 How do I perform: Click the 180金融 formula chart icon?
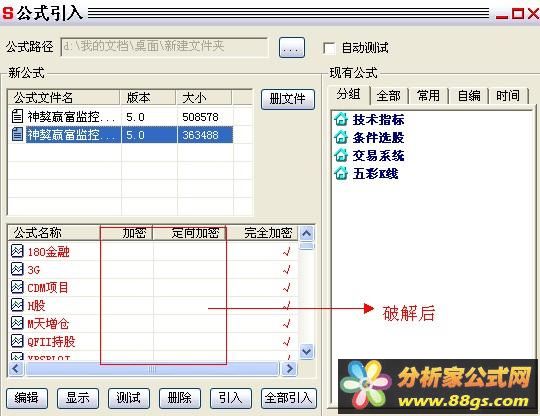pos(17,251)
